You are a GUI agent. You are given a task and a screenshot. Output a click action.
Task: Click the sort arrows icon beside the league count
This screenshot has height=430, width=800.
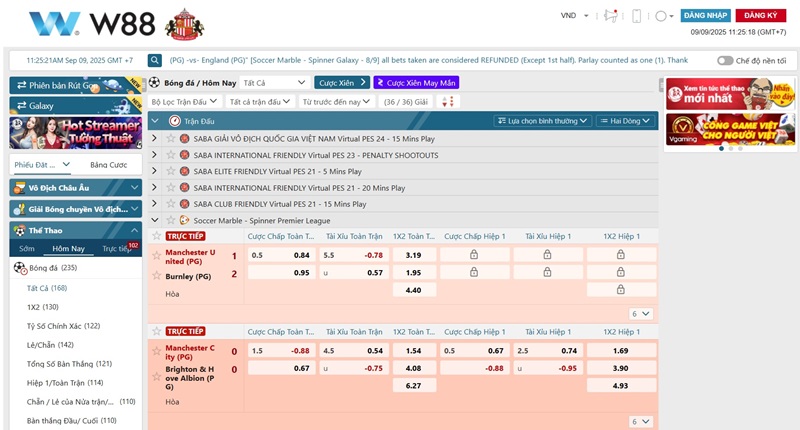[447, 102]
